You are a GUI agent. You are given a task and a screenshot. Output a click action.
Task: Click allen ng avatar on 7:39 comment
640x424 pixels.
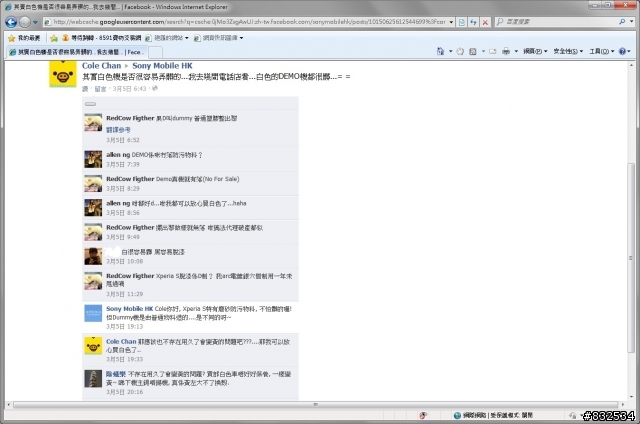coord(93,159)
